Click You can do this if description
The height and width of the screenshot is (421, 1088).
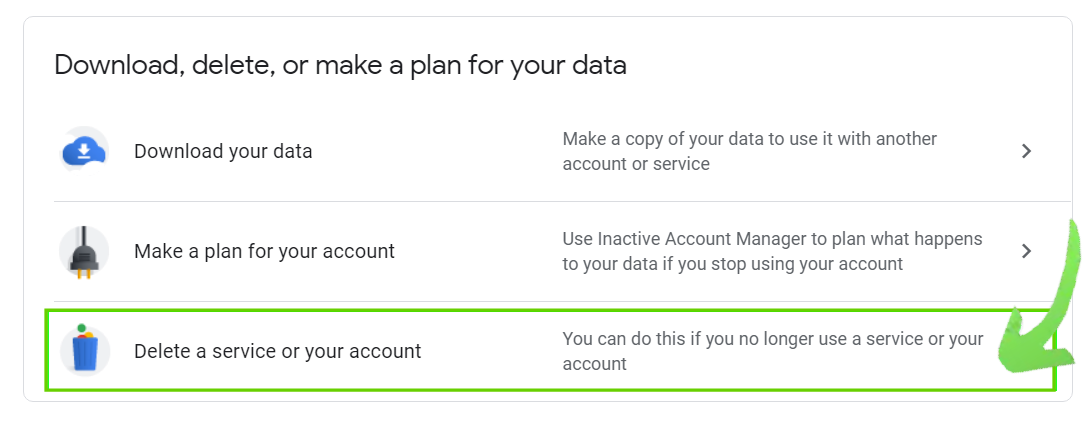tap(772, 351)
